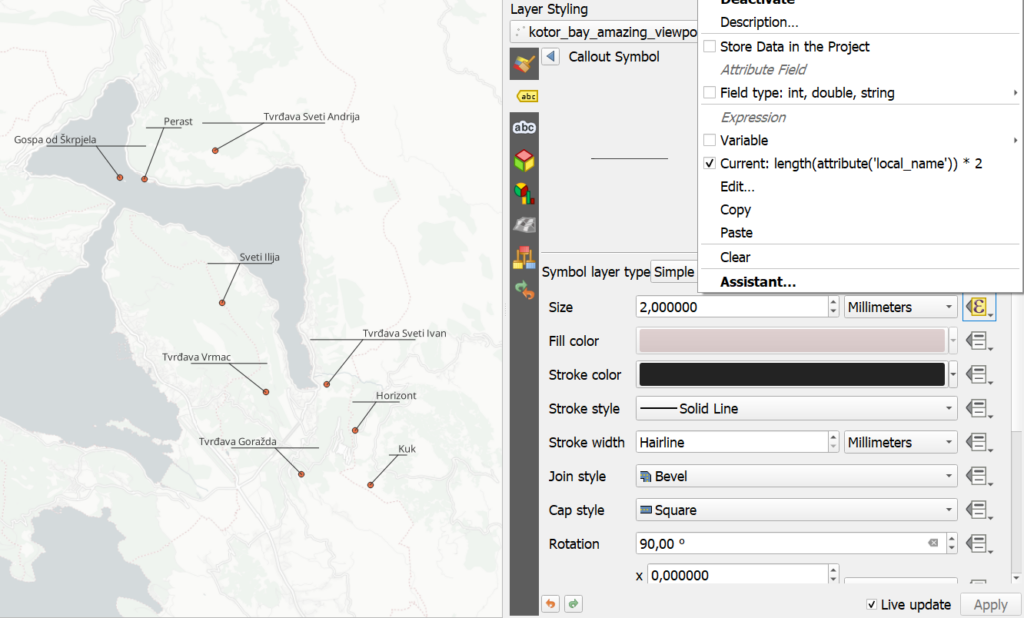Click the Size data-defined override expression button
This screenshot has height=618, width=1024.
click(978, 307)
